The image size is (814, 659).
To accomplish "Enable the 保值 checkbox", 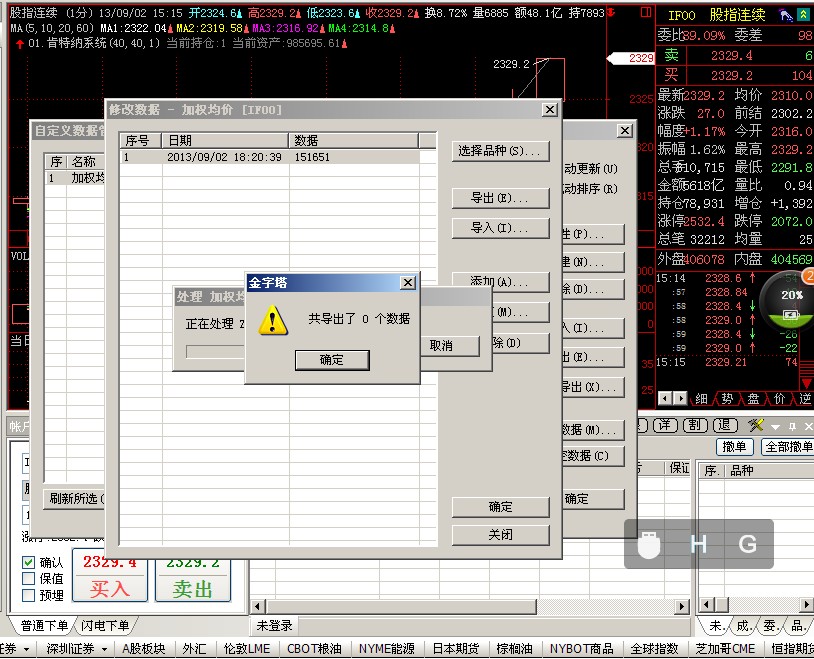I will pyautogui.click(x=29, y=578).
